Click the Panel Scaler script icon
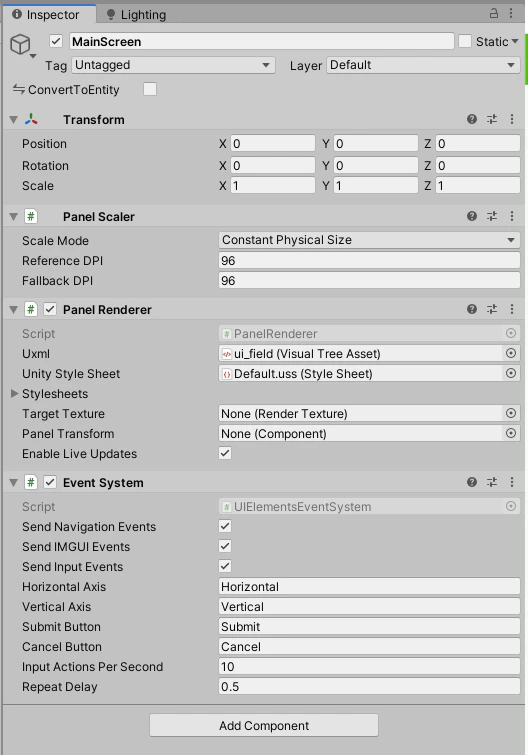 point(31,216)
